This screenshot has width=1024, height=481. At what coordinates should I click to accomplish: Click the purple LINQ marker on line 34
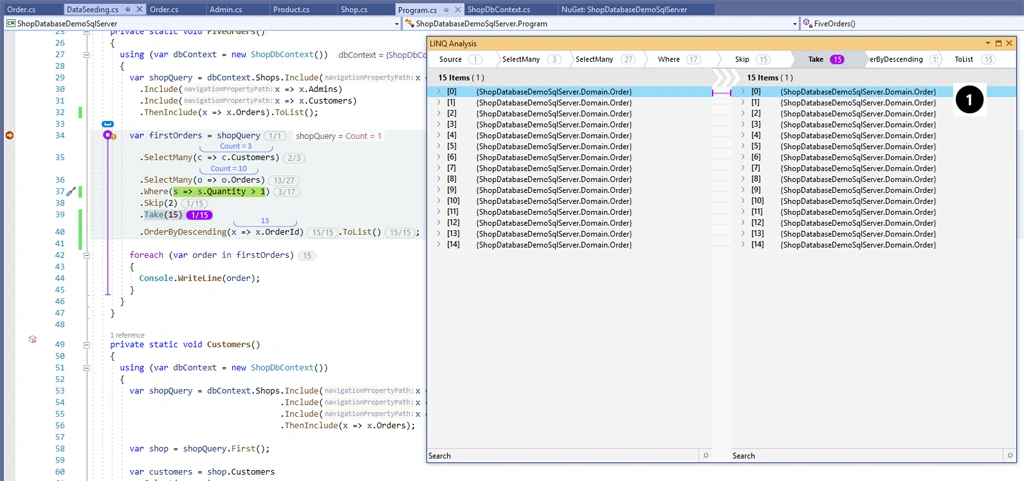[x=108, y=135]
